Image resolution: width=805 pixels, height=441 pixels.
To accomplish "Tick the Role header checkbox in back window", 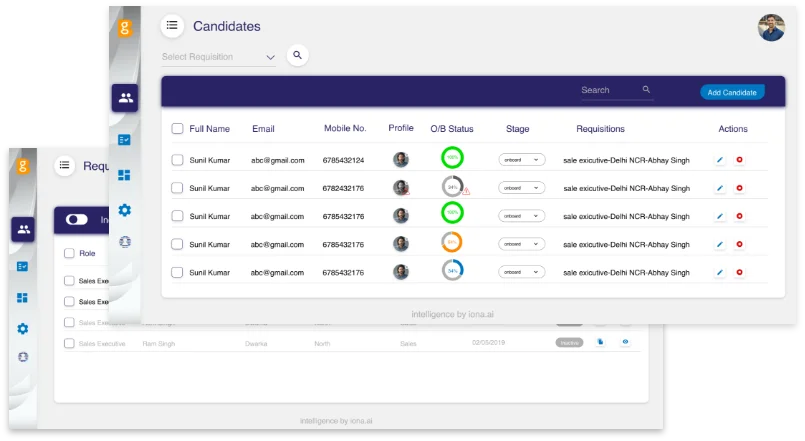I will pos(69,253).
